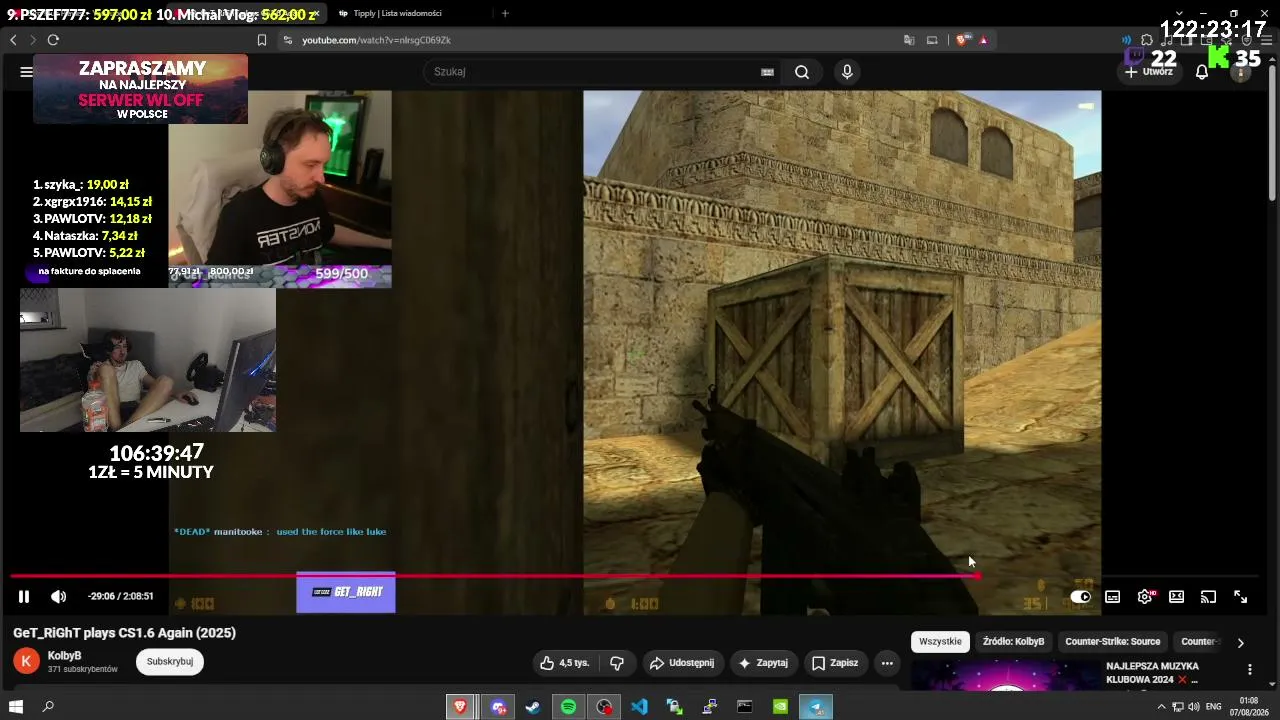This screenshot has height=720, width=1280.
Task: Enter fullscreen mode
Action: point(1240,597)
